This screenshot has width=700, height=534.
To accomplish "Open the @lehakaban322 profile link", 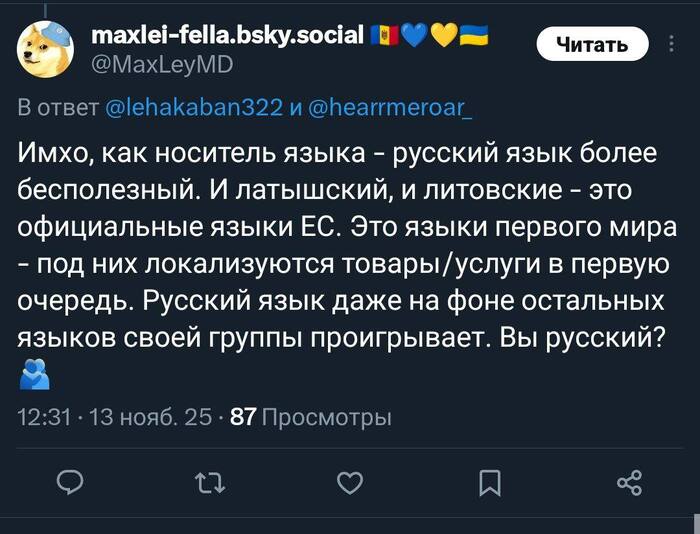I will [x=194, y=108].
